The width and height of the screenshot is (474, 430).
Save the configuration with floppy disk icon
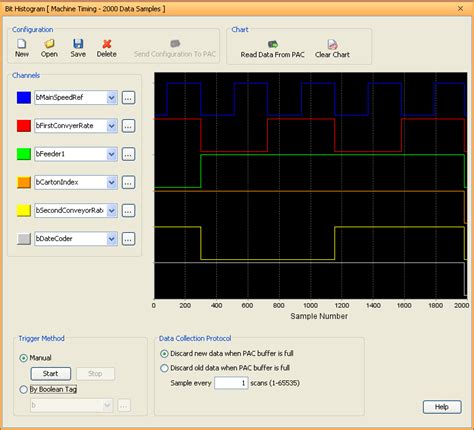click(x=78, y=44)
